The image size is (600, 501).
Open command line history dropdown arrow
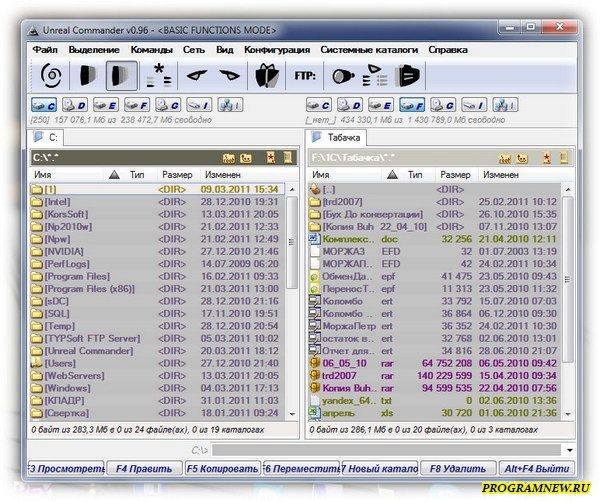[x=569, y=450]
